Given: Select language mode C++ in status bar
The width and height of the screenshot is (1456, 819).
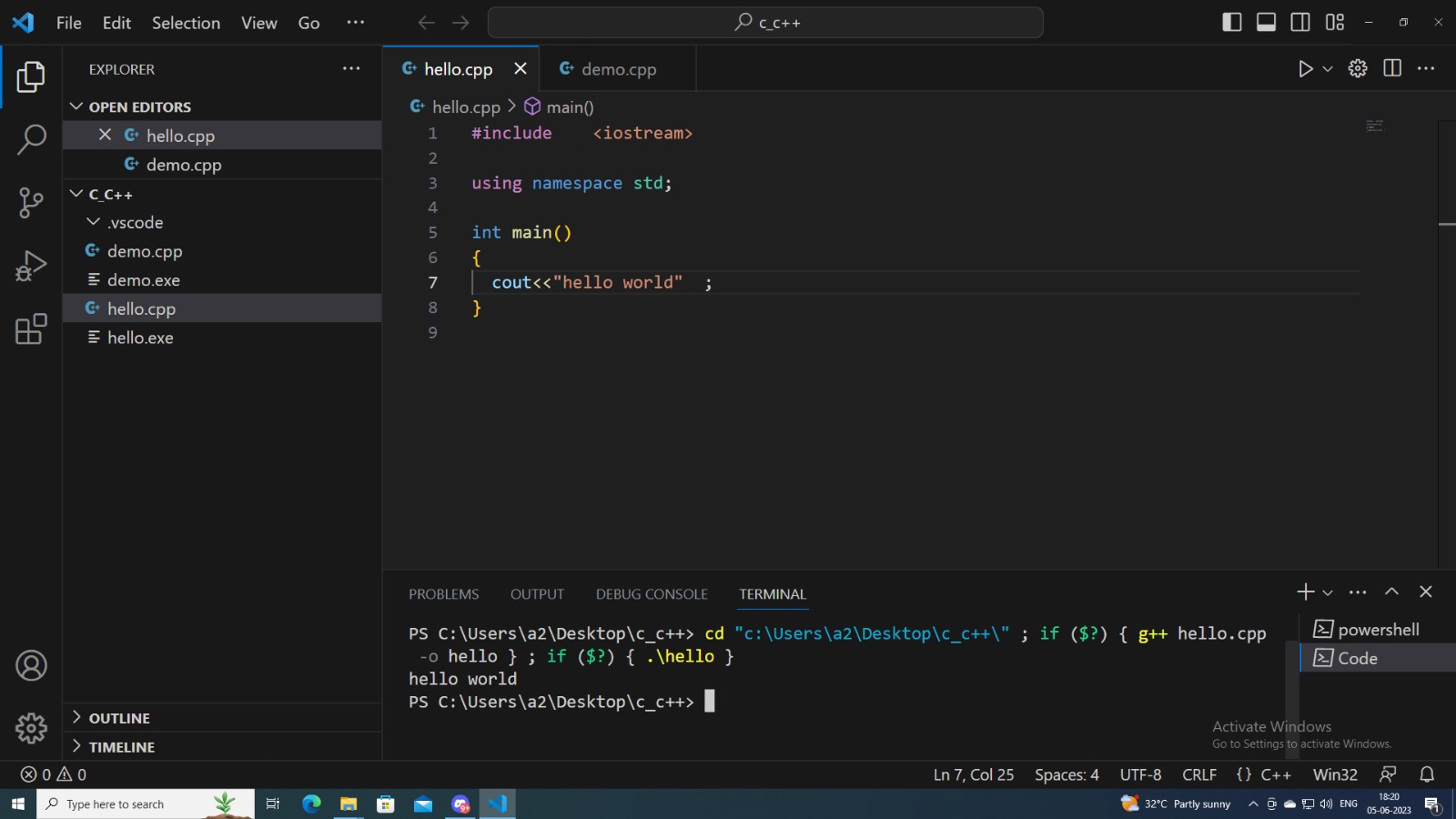Looking at the screenshot, I should 1275,774.
